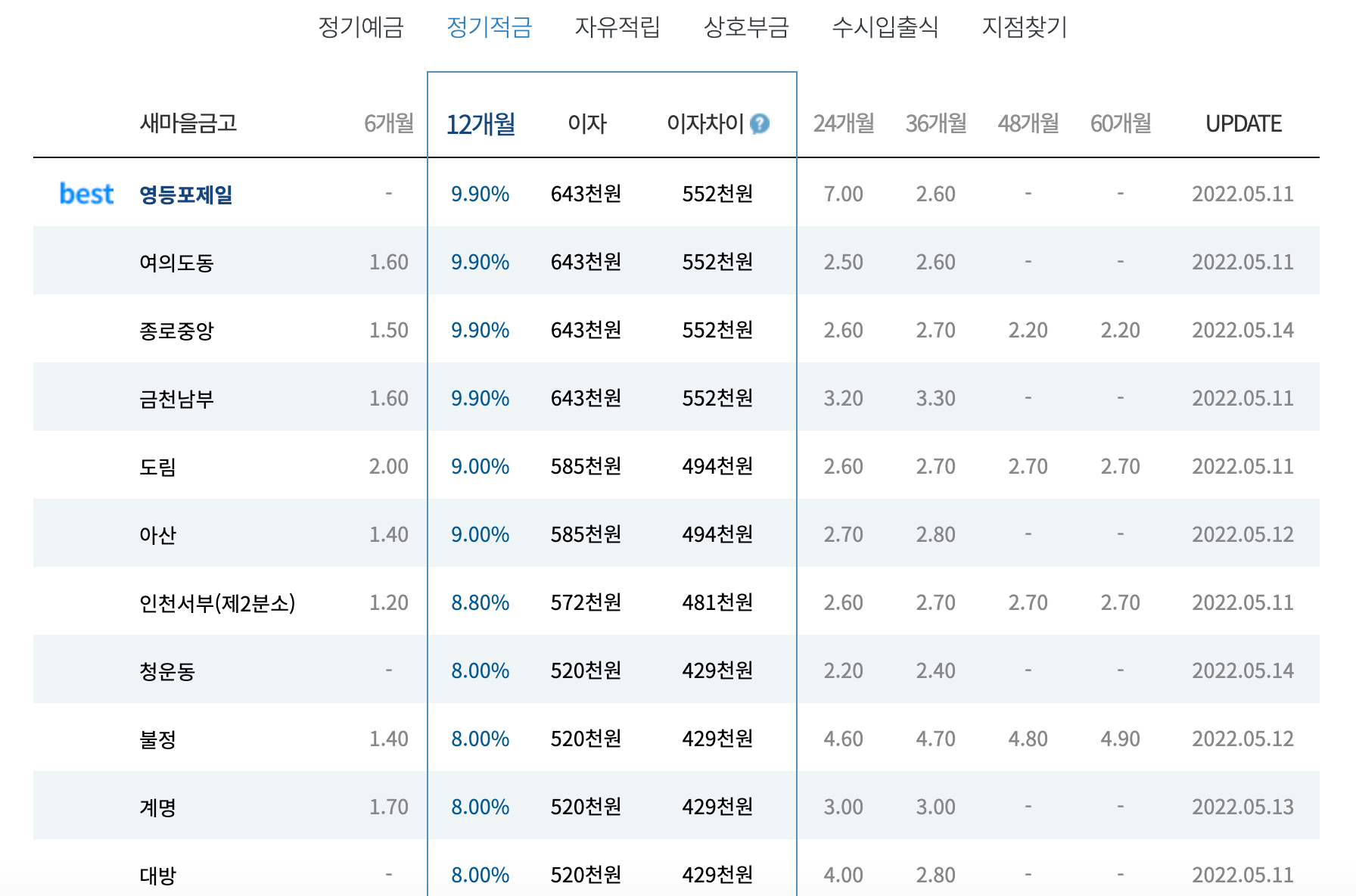Image resolution: width=1356 pixels, height=896 pixels.
Task: Click 인천서부's 481천원 interest difference
Action: pyautogui.click(x=718, y=602)
